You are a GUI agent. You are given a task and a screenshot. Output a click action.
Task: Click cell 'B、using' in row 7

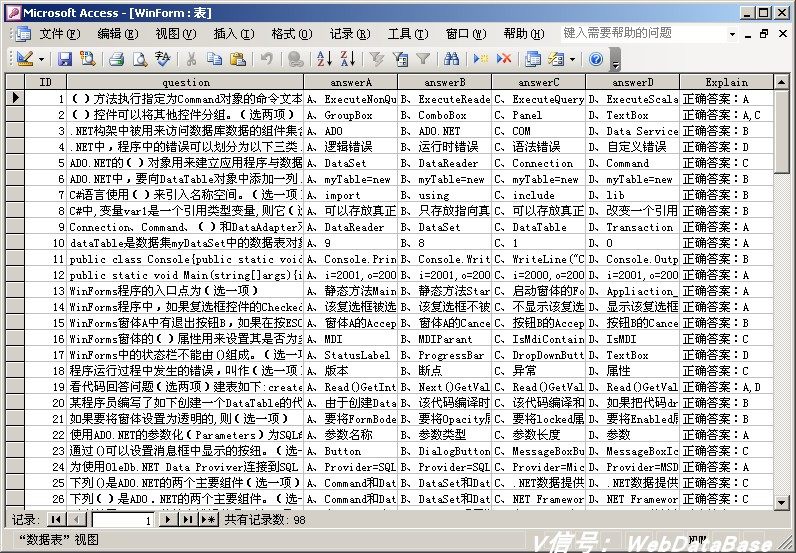pos(445,195)
